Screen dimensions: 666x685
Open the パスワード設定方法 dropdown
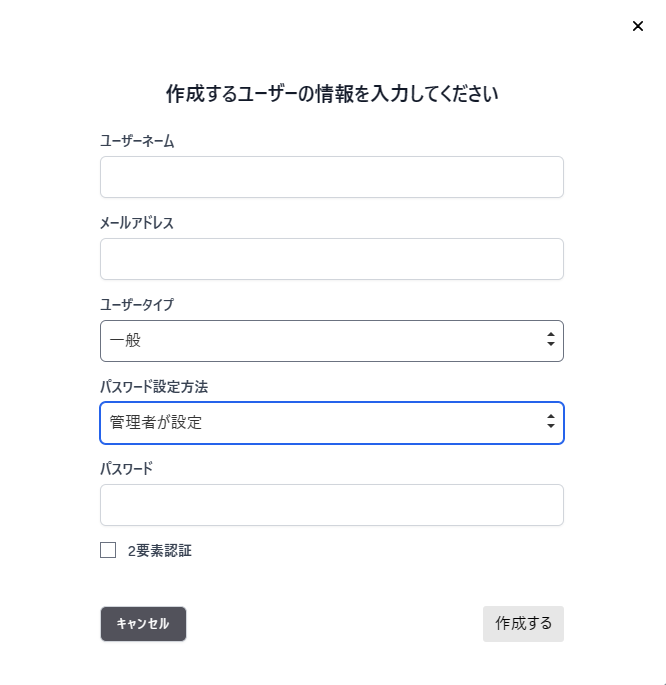coord(332,423)
